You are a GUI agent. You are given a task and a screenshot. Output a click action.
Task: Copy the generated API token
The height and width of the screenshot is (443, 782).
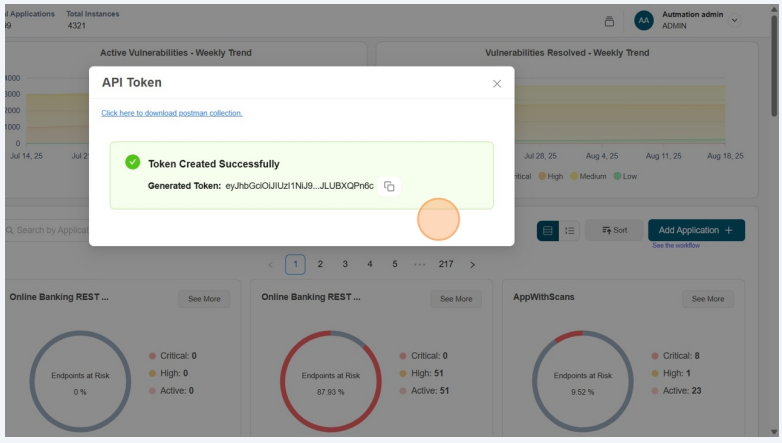(x=390, y=186)
